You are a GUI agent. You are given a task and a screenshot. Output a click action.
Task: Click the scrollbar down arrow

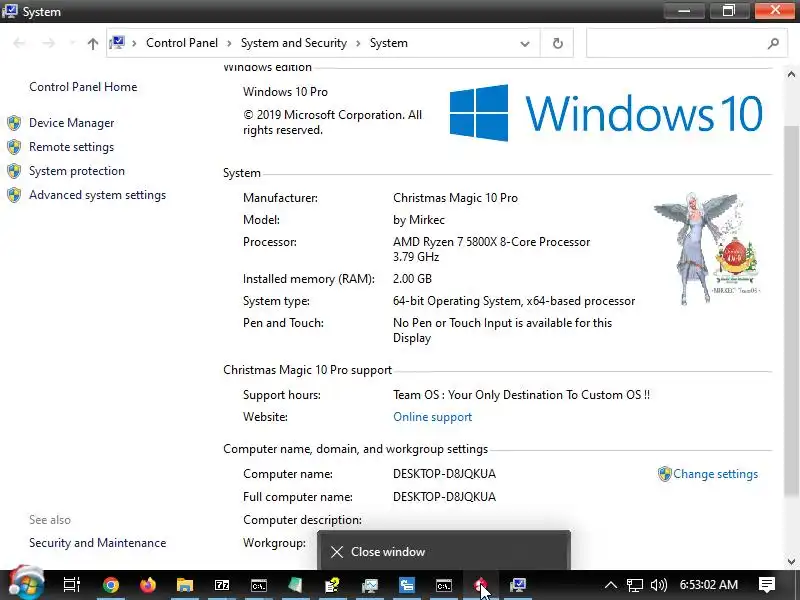pyautogui.click(x=791, y=562)
